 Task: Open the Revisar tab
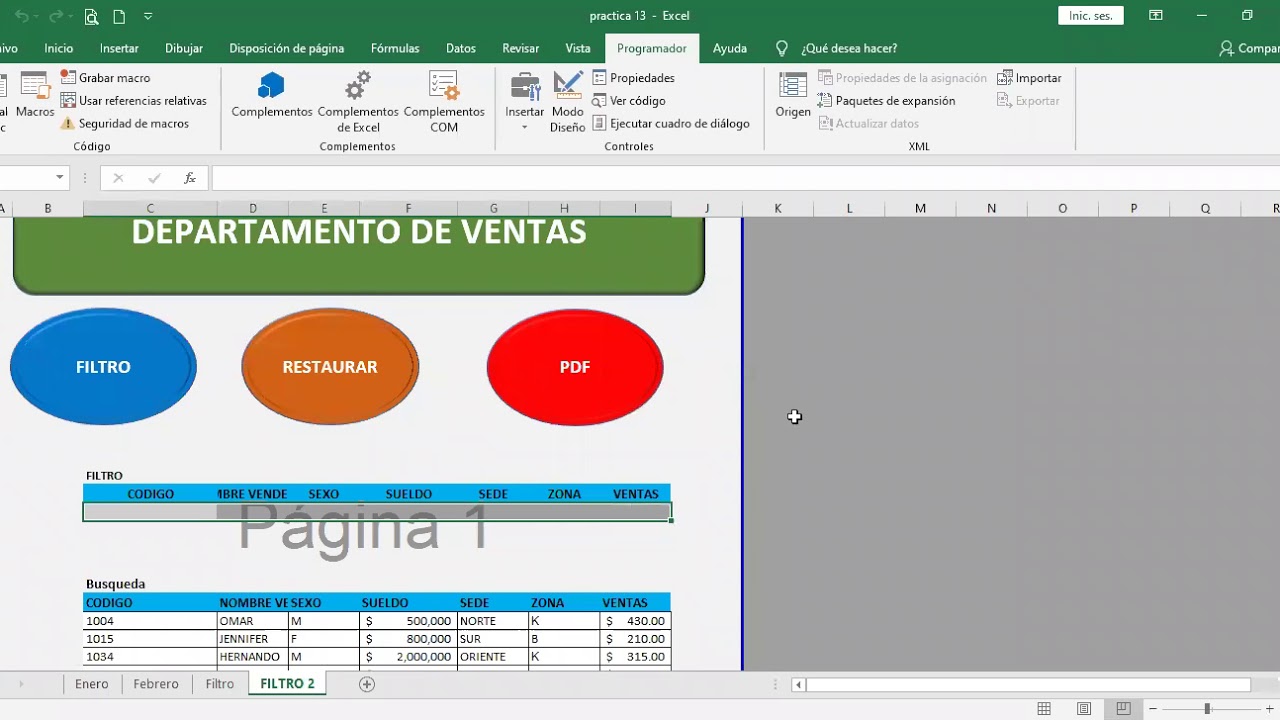(x=521, y=48)
